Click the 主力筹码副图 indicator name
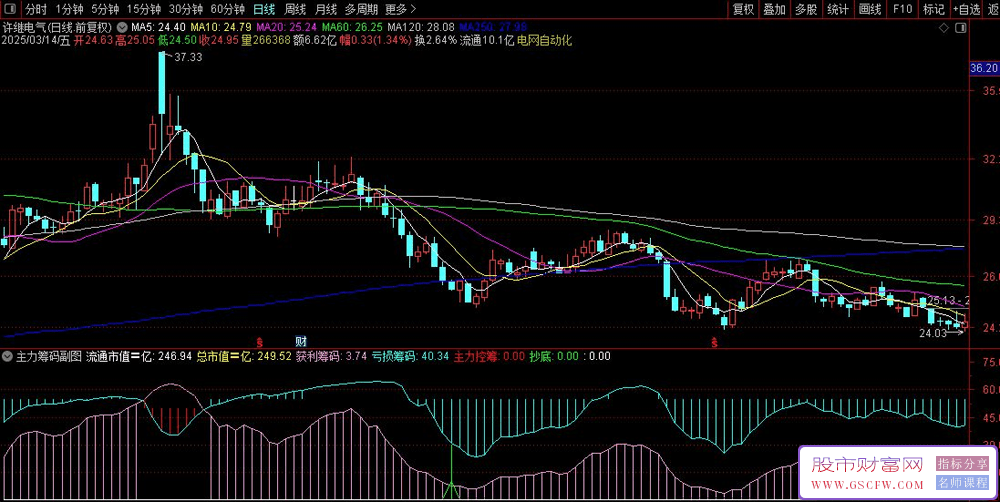1000x502 pixels. 48,357
